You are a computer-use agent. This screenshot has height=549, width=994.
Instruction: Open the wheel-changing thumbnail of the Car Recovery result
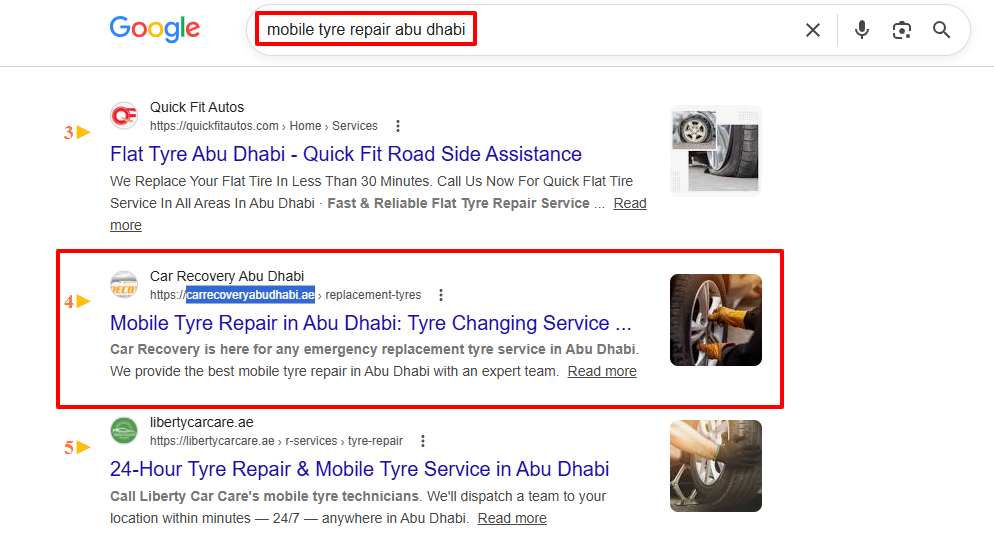(x=716, y=320)
